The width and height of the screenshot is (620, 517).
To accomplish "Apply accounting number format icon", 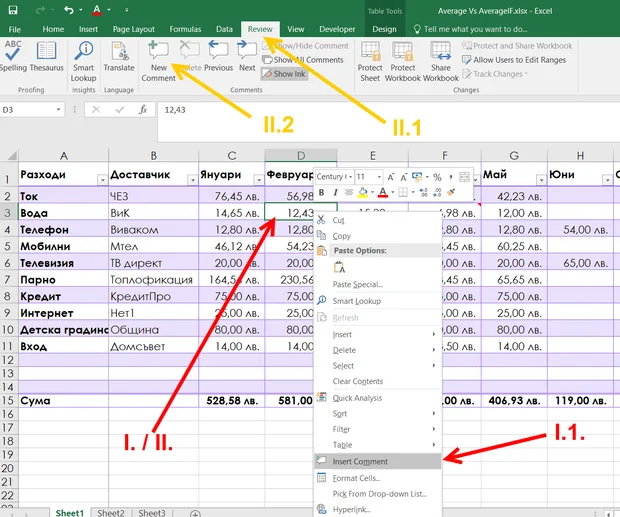I will pos(417,177).
